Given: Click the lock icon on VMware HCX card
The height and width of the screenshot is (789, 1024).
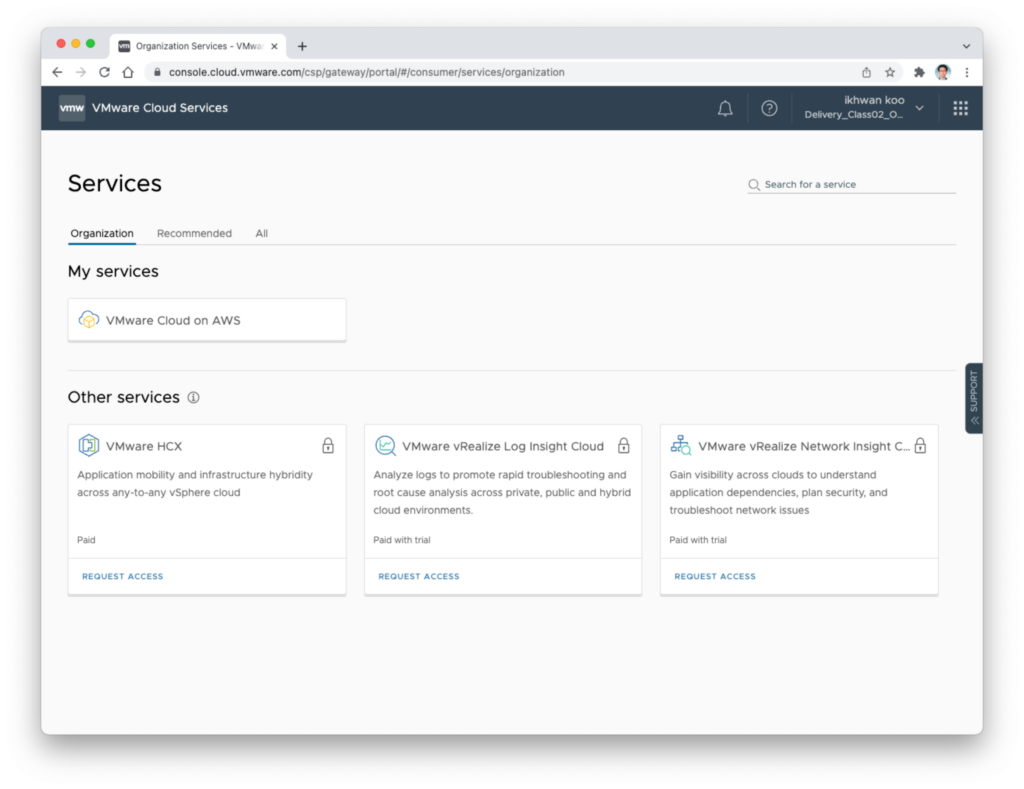Looking at the screenshot, I should [x=328, y=446].
